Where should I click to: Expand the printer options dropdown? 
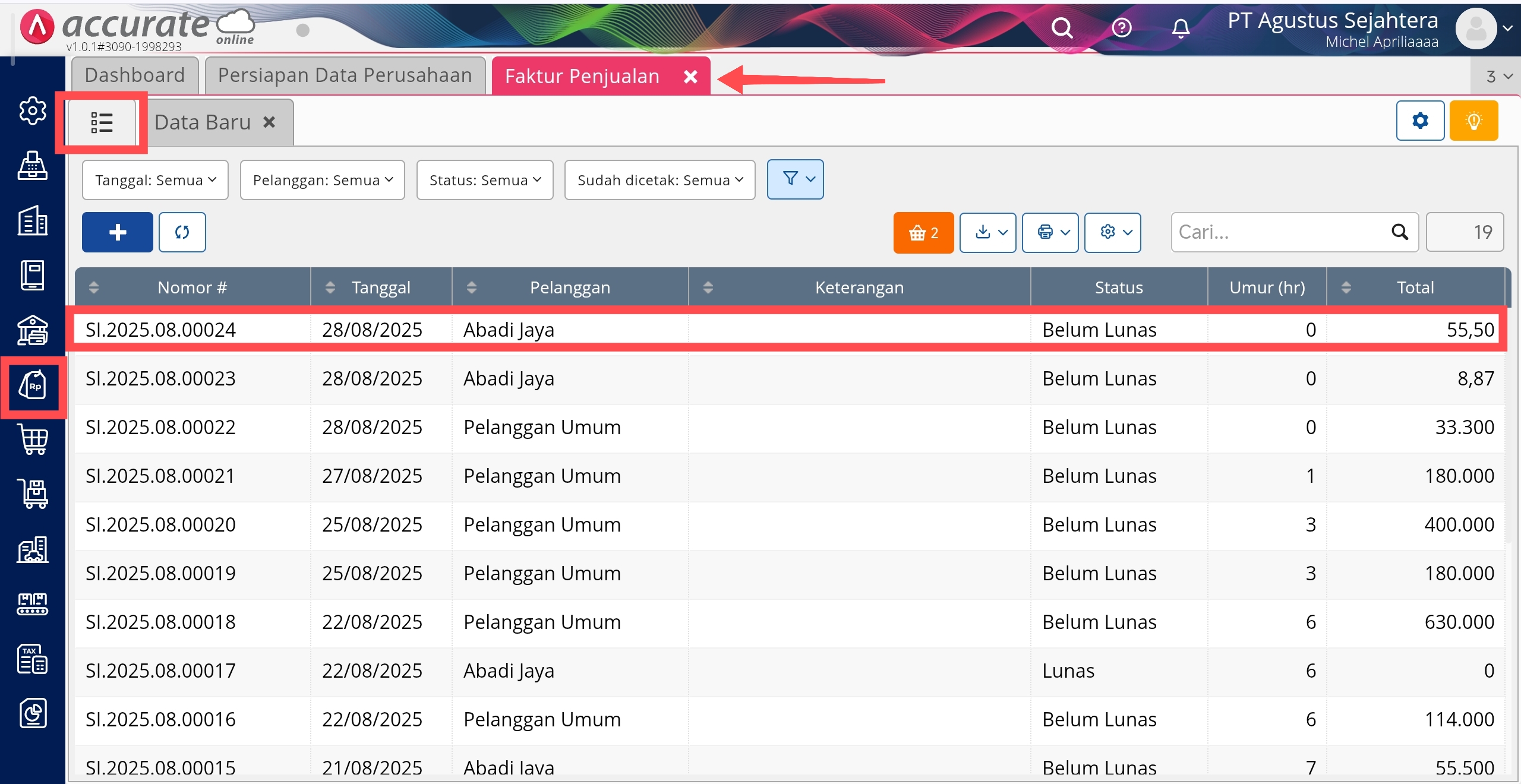pyautogui.click(x=1050, y=232)
